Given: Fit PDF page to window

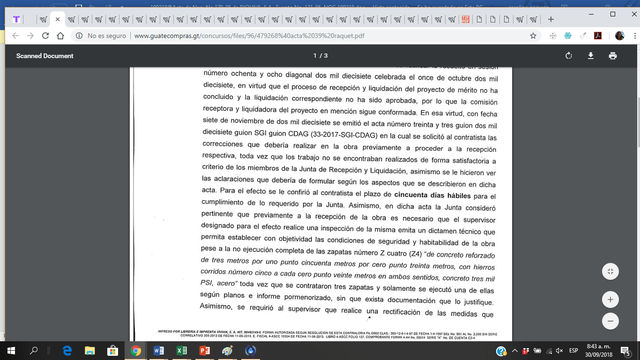Looking at the screenshot, I should click(610, 271).
